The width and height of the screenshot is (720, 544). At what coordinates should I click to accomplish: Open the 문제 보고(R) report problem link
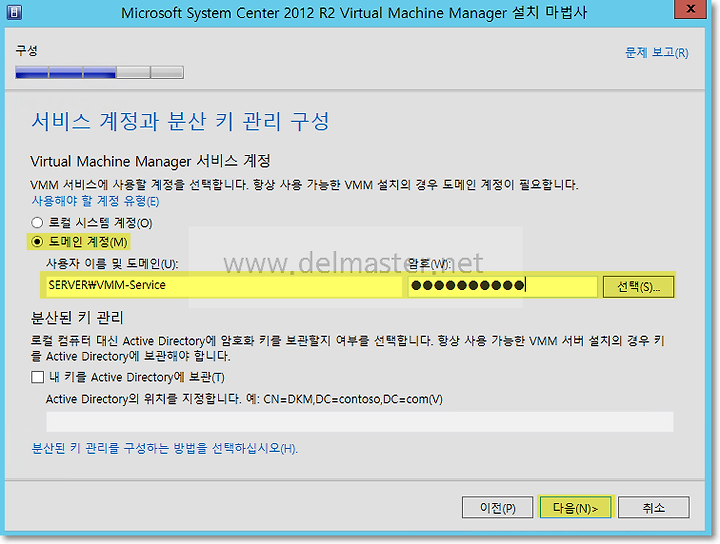tap(657, 52)
